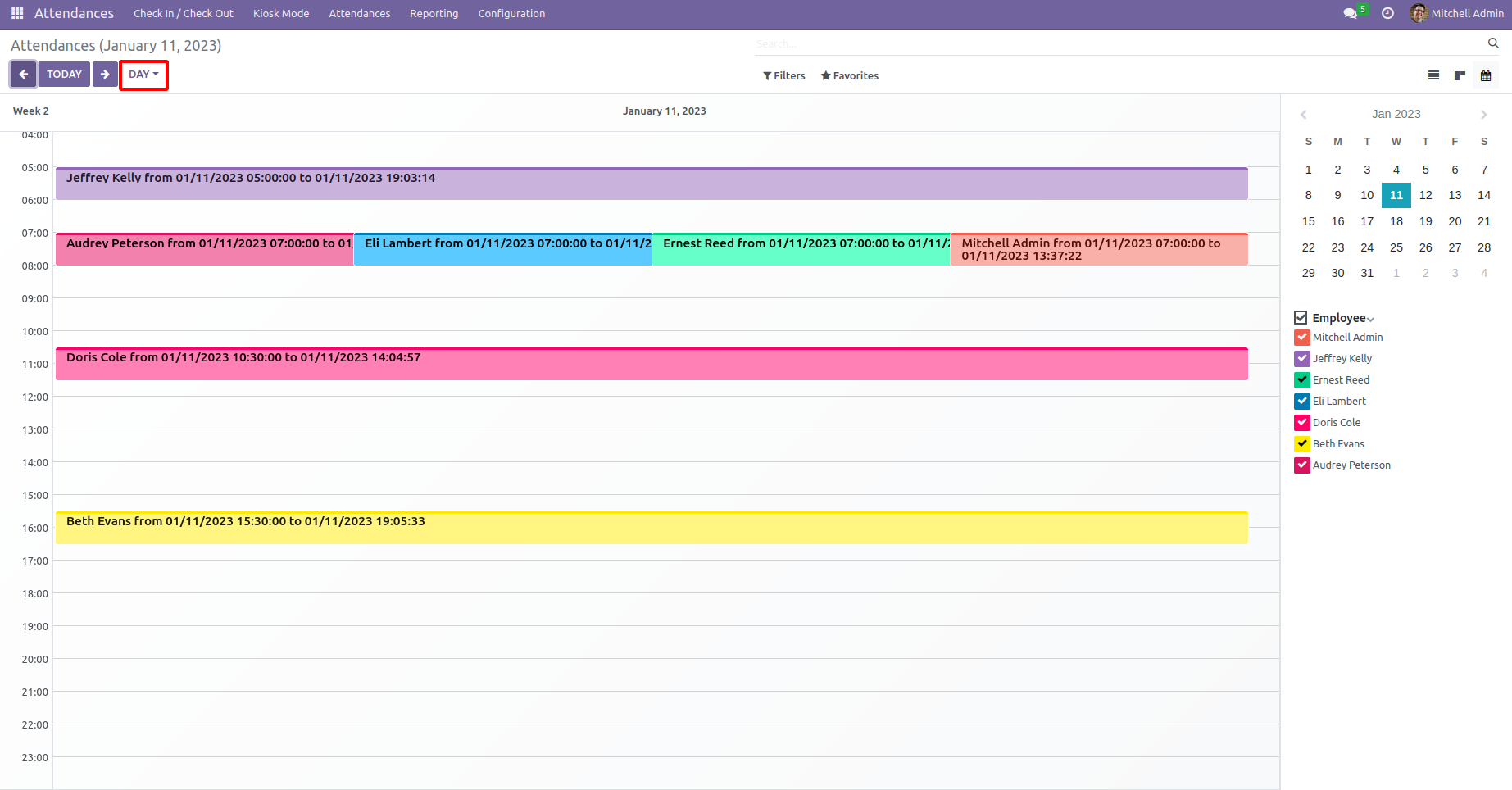The height and width of the screenshot is (790, 1512).
Task: Open the Favorites dropdown
Action: 850,76
